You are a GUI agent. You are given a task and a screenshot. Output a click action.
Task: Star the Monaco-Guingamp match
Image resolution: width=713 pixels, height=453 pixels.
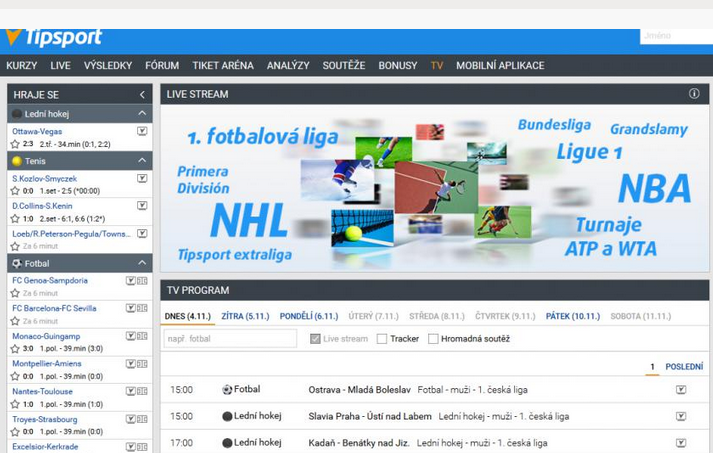point(15,349)
